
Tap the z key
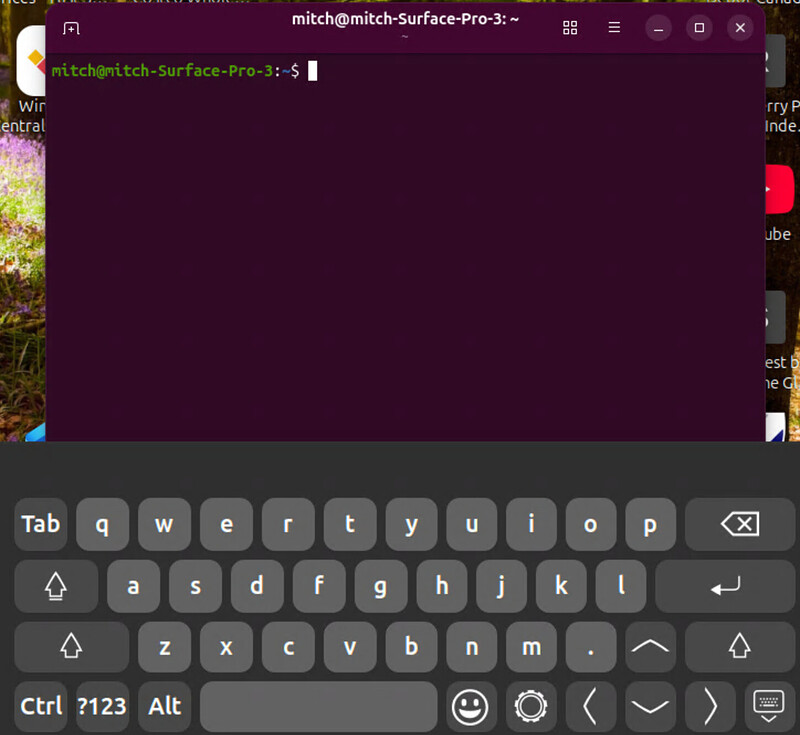164,647
